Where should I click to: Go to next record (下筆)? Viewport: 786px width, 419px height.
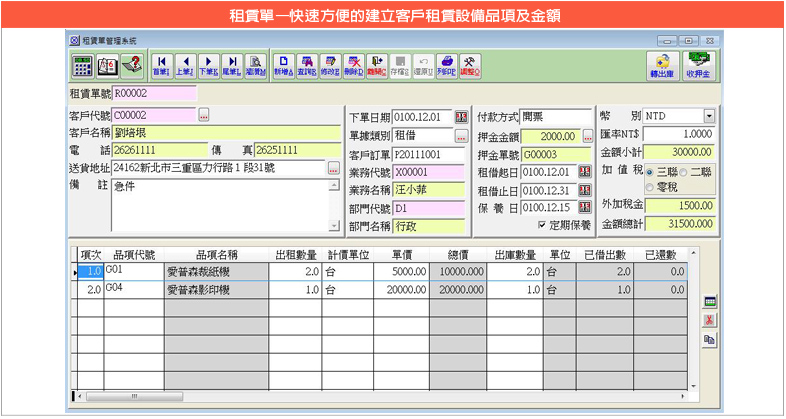click(209, 66)
